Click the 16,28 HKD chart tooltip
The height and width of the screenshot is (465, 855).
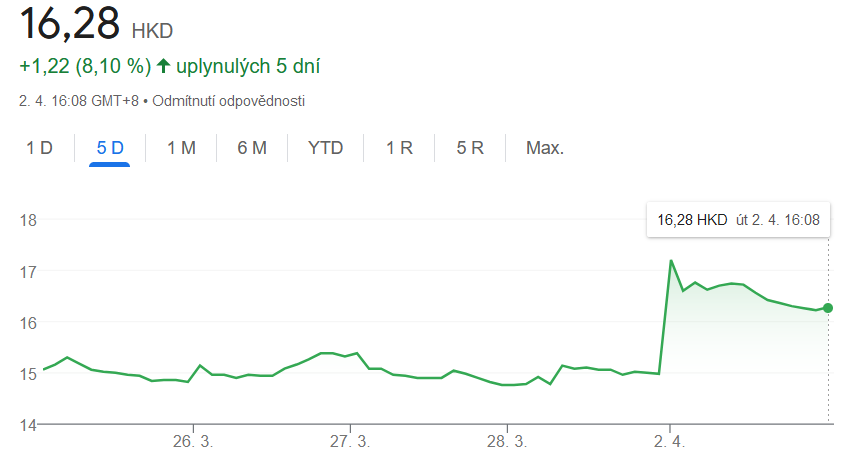738,219
